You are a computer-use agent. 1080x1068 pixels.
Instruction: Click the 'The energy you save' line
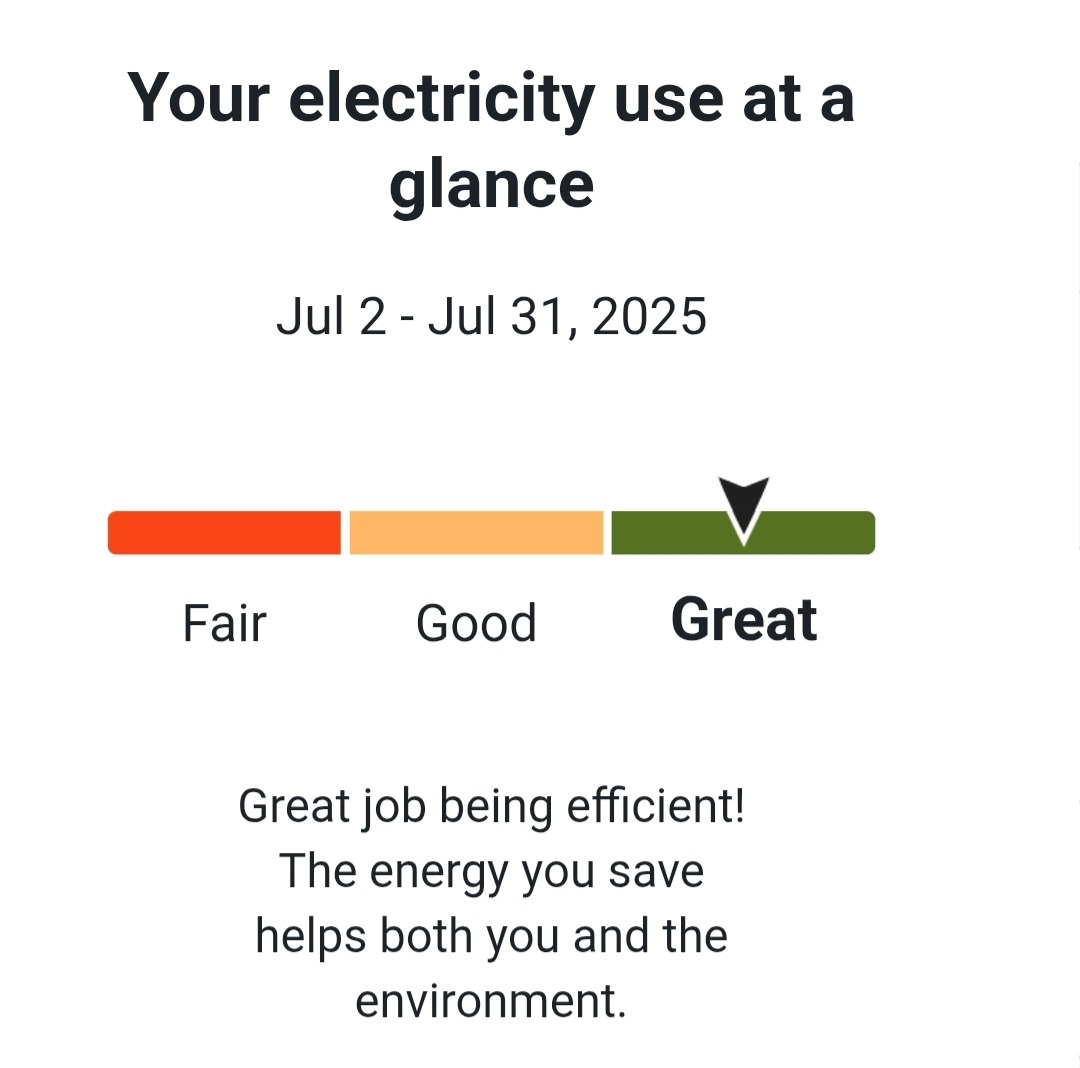coord(491,872)
